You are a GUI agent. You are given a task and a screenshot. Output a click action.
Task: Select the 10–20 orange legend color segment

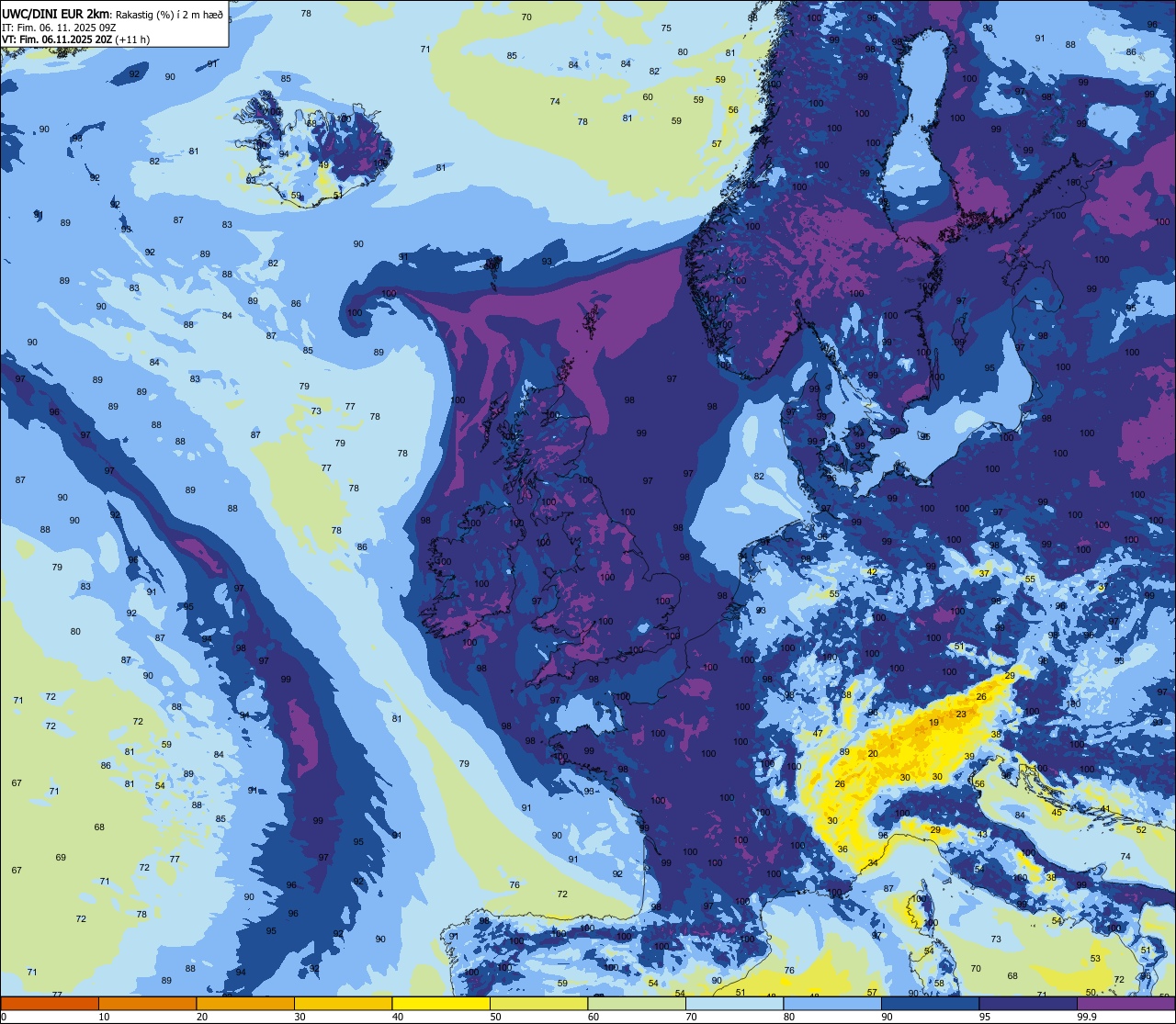point(147,1003)
